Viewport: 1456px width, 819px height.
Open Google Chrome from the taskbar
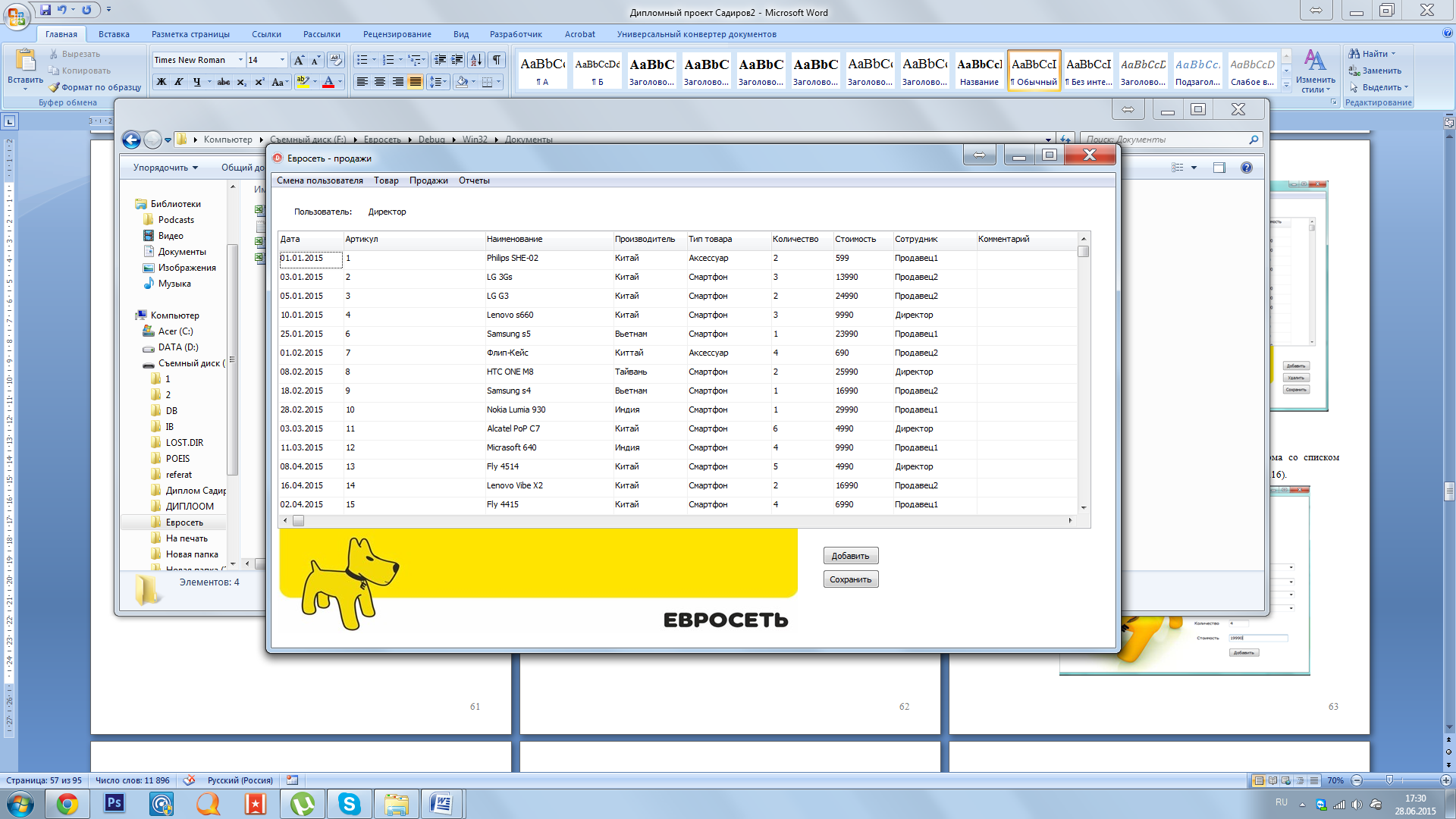tap(67, 804)
